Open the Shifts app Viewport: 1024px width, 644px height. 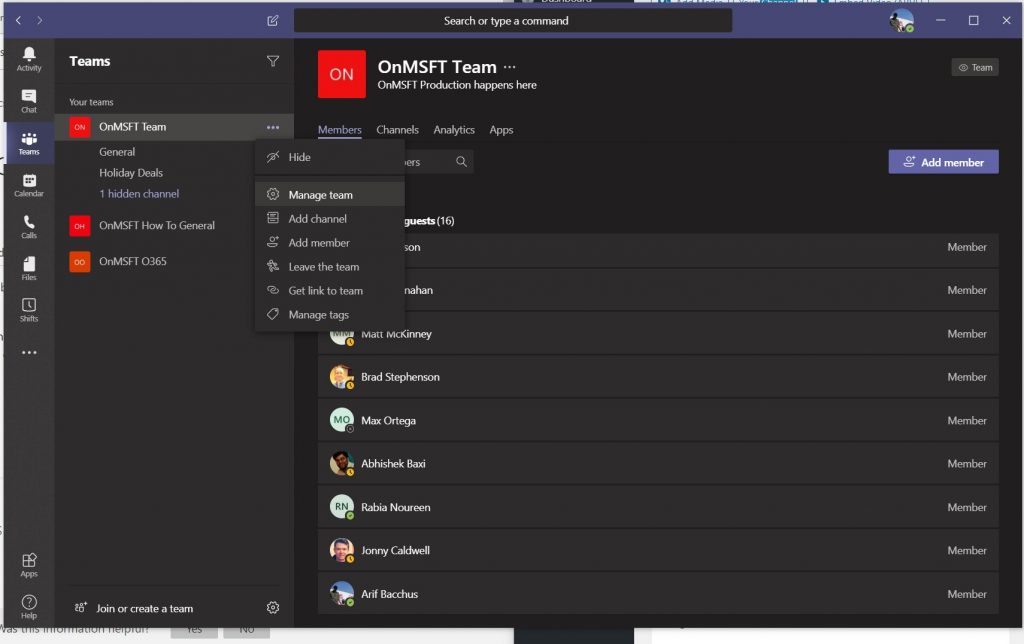[x=29, y=310]
